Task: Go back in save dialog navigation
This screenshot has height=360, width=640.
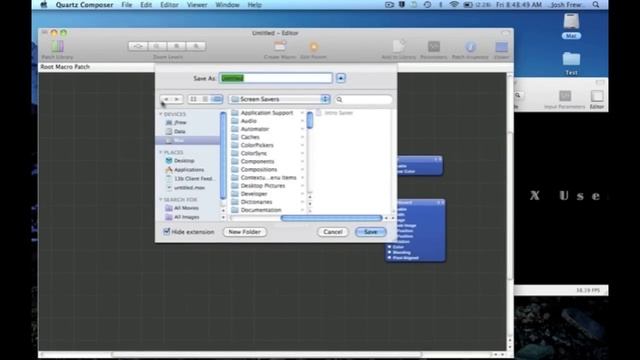Action: [166, 99]
